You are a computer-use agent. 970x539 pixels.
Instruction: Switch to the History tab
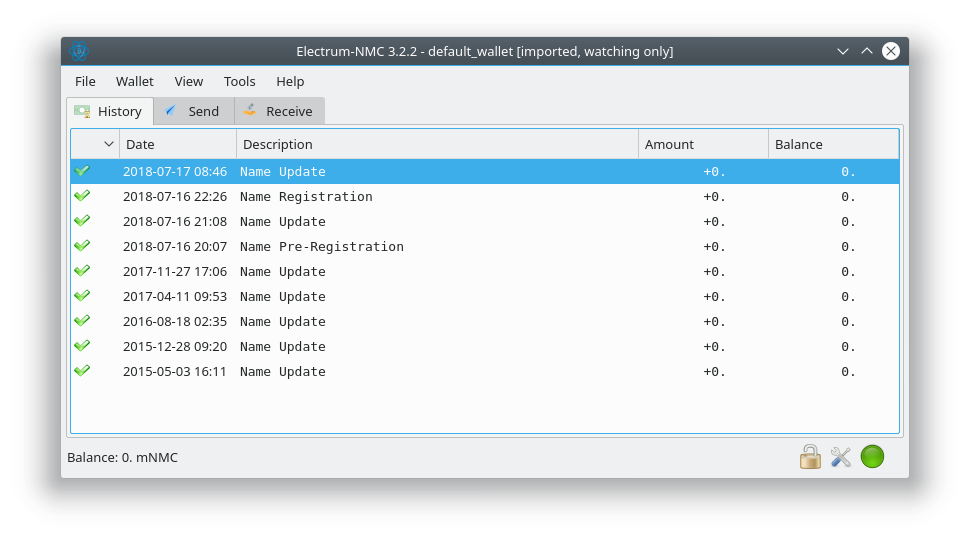click(109, 111)
